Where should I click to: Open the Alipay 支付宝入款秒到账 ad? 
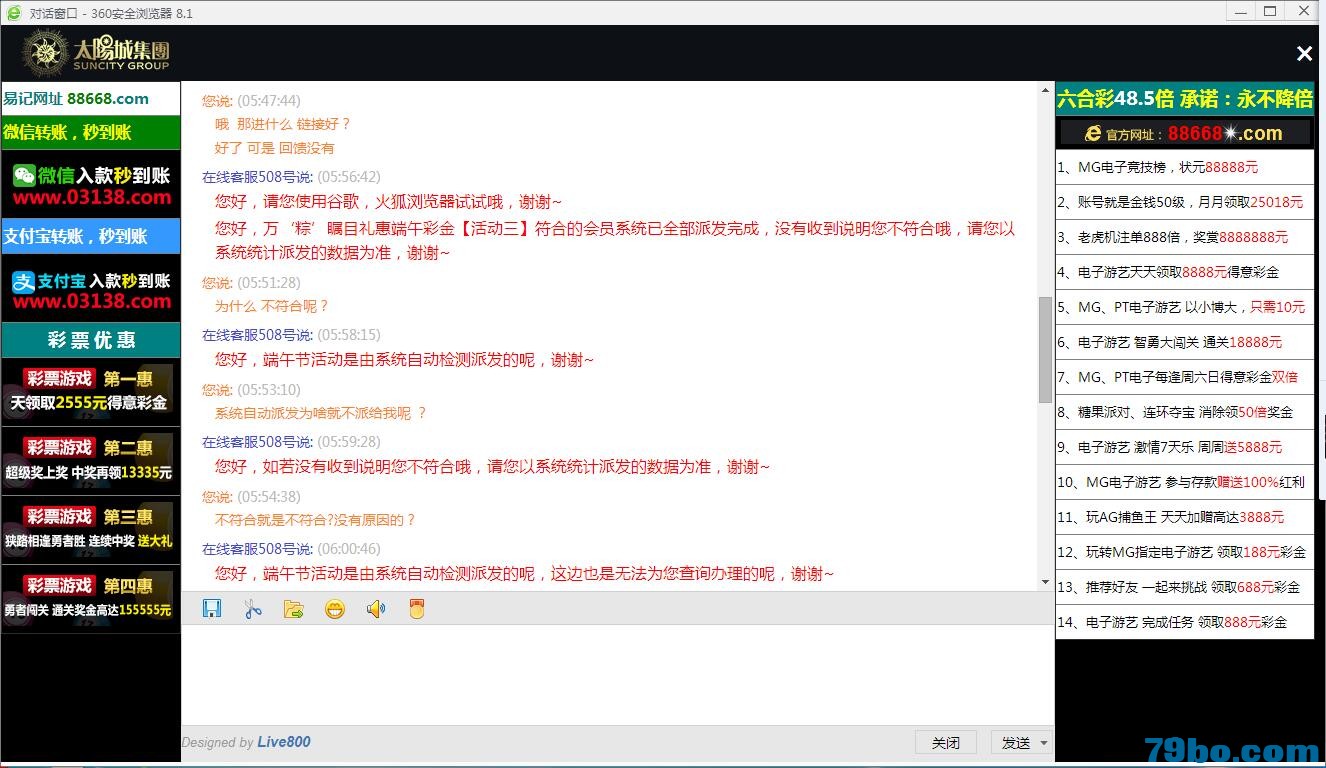(90, 289)
